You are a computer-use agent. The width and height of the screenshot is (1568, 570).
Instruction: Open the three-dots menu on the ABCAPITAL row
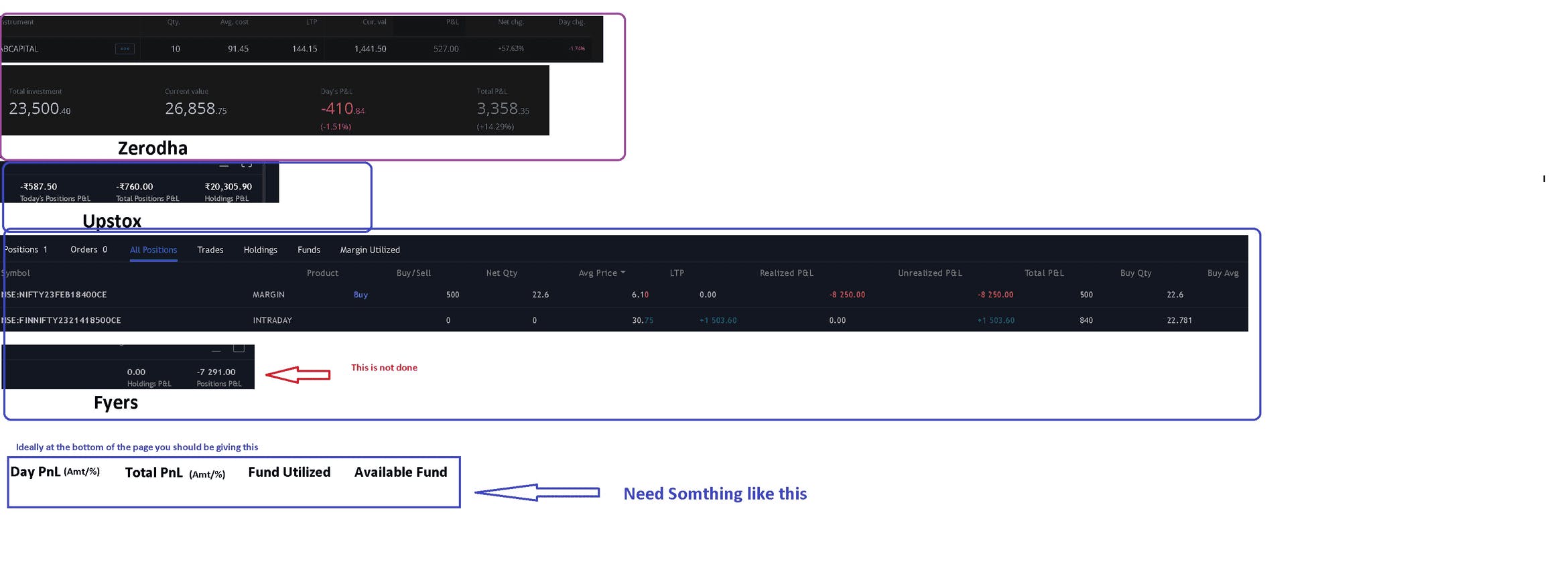125,49
